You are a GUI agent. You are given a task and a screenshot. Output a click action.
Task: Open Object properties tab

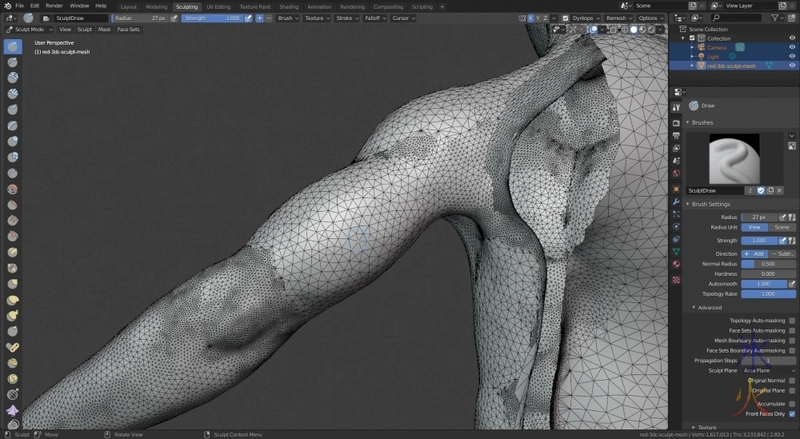point(676,189)
